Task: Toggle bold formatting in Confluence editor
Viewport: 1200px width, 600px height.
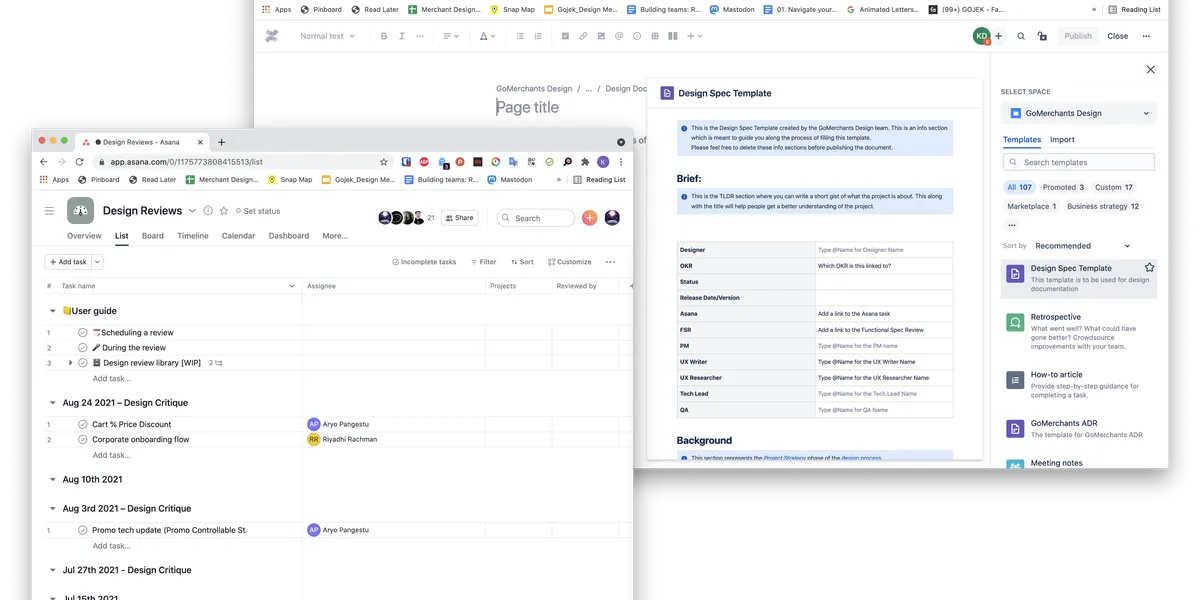Action: point(384,36)
